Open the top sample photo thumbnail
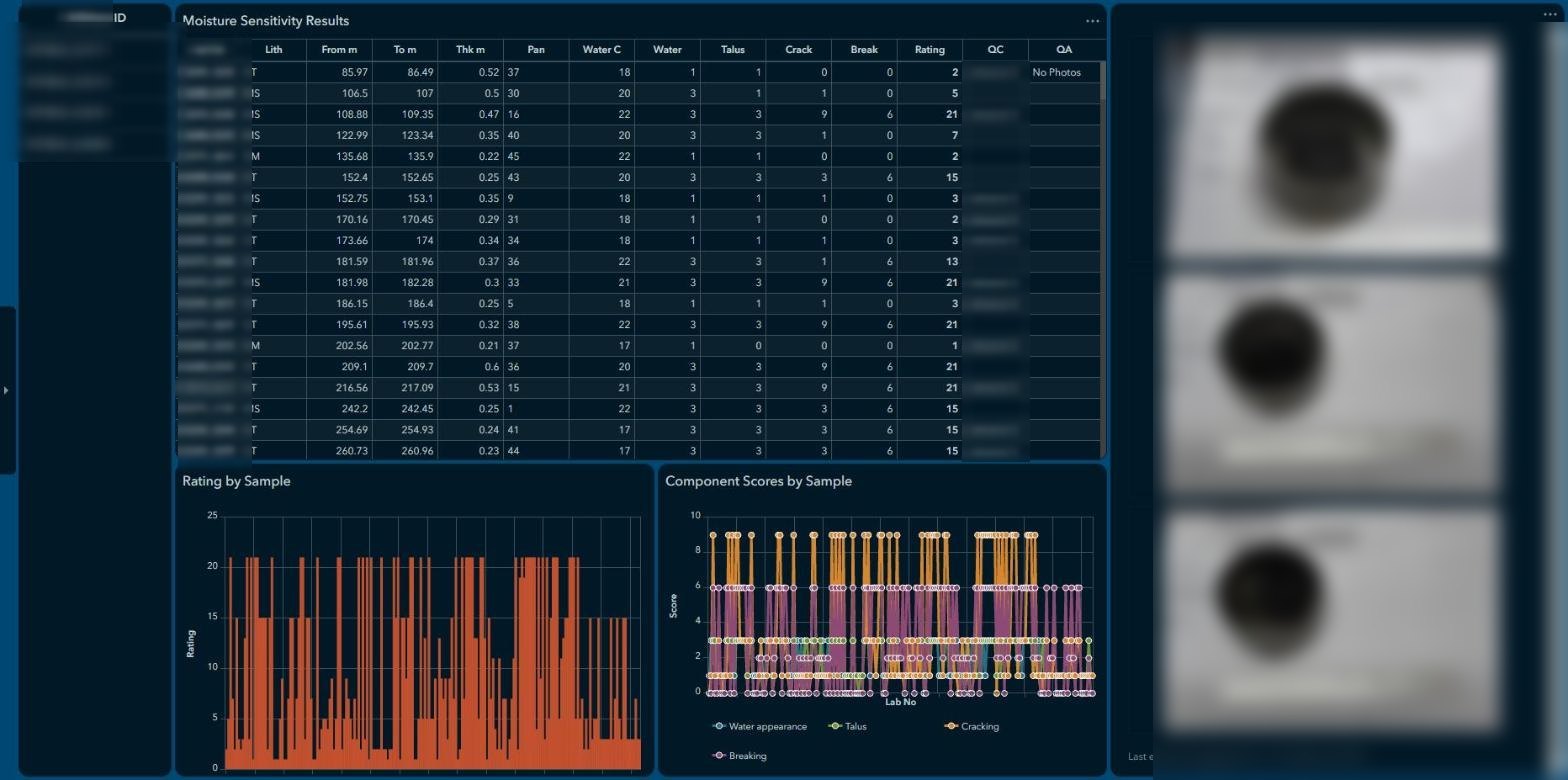 (x=1331, y=145)
